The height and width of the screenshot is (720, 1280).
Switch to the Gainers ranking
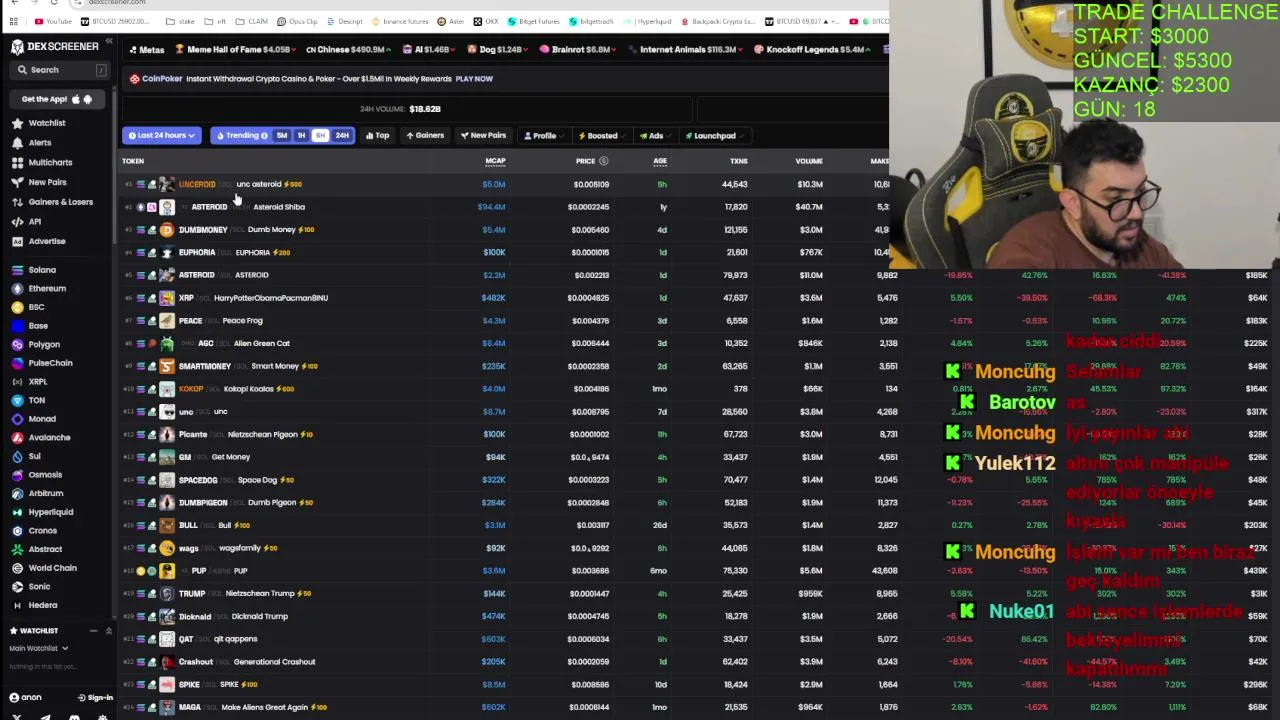pyautogui.click(x=425, y=136)
